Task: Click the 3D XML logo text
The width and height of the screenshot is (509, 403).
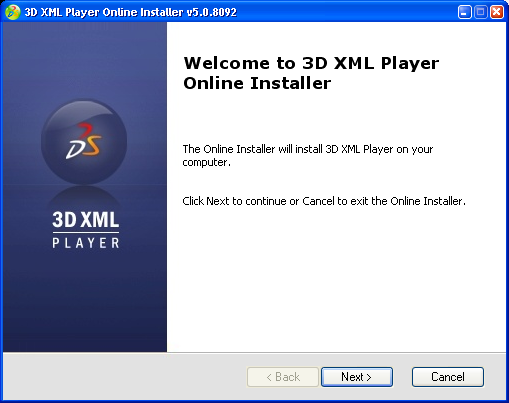Action: coord(86,219)
